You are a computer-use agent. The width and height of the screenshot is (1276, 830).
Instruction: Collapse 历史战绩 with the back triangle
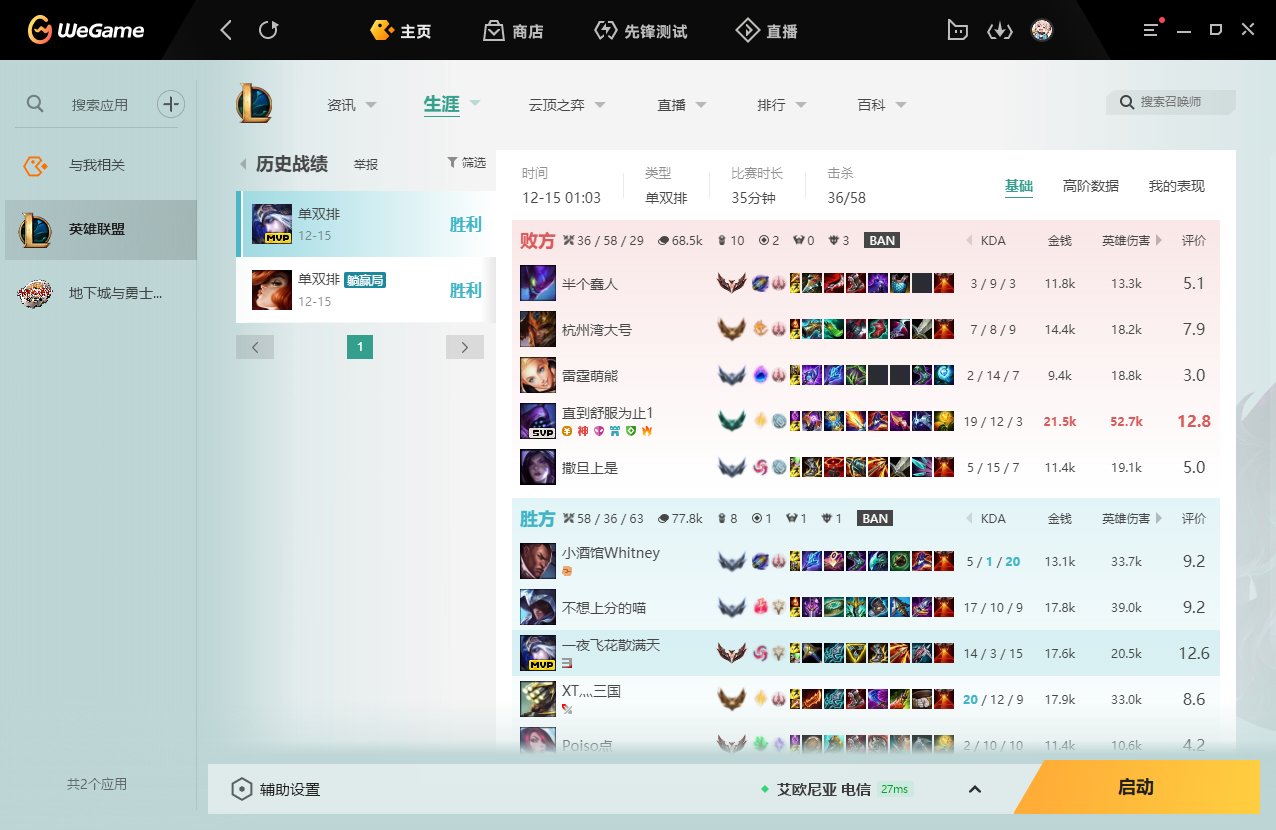coord(243,164)
